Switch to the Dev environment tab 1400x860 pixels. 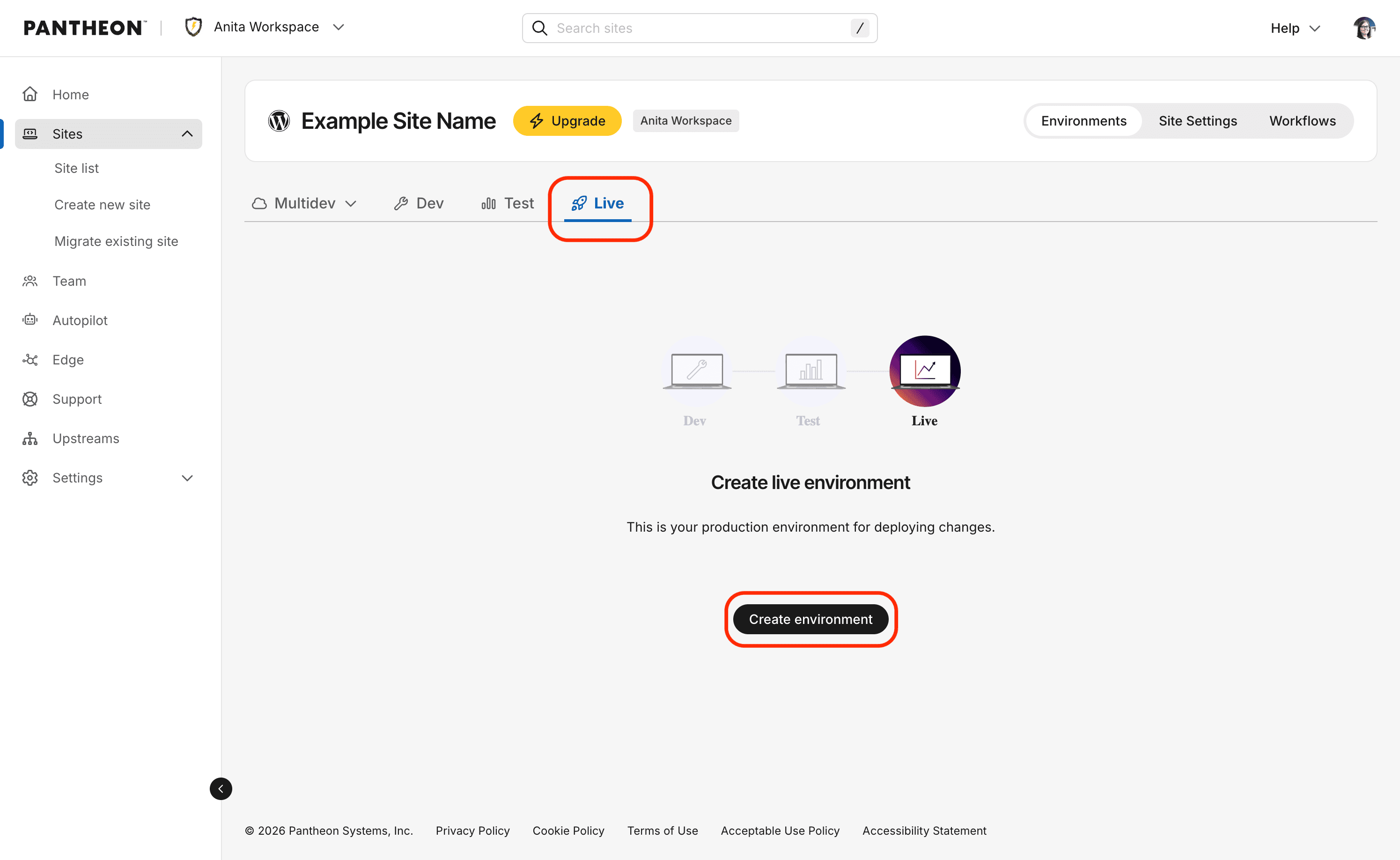(x=419, y=203)
